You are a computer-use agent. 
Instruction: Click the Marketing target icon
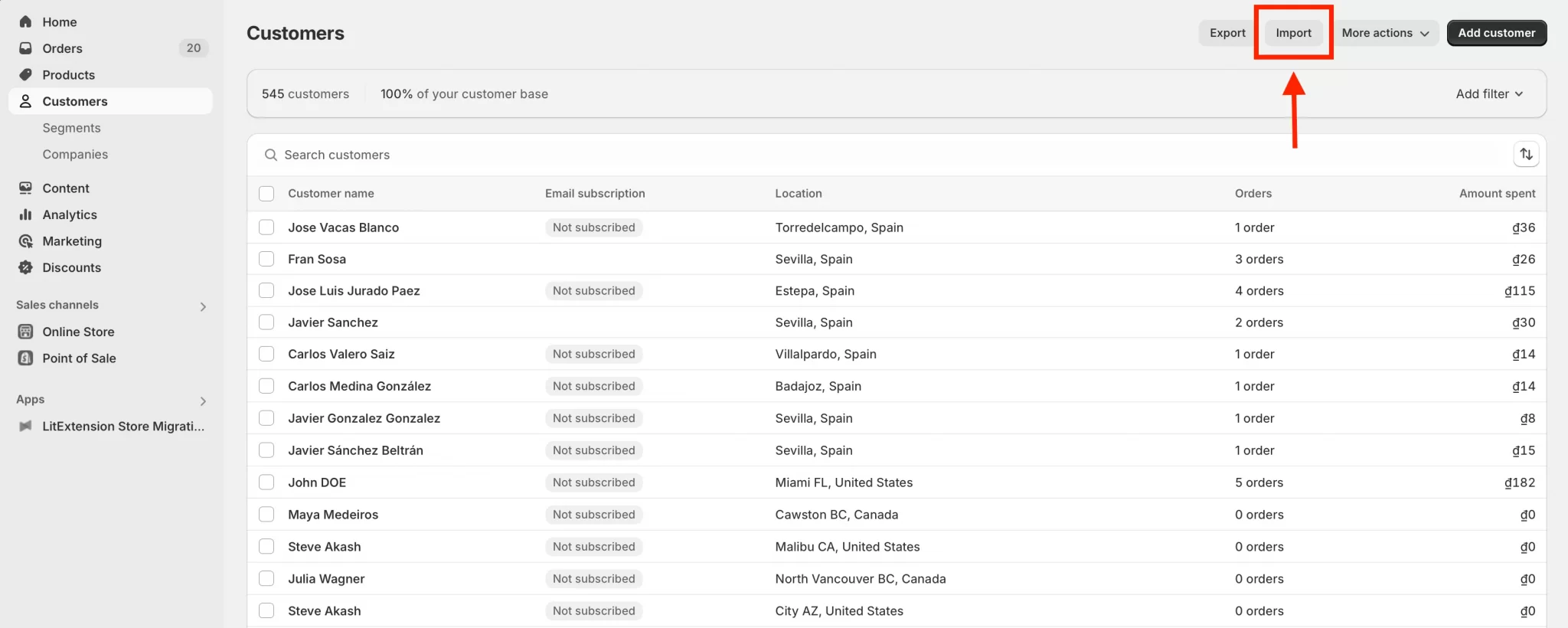(x=25, y=240)
